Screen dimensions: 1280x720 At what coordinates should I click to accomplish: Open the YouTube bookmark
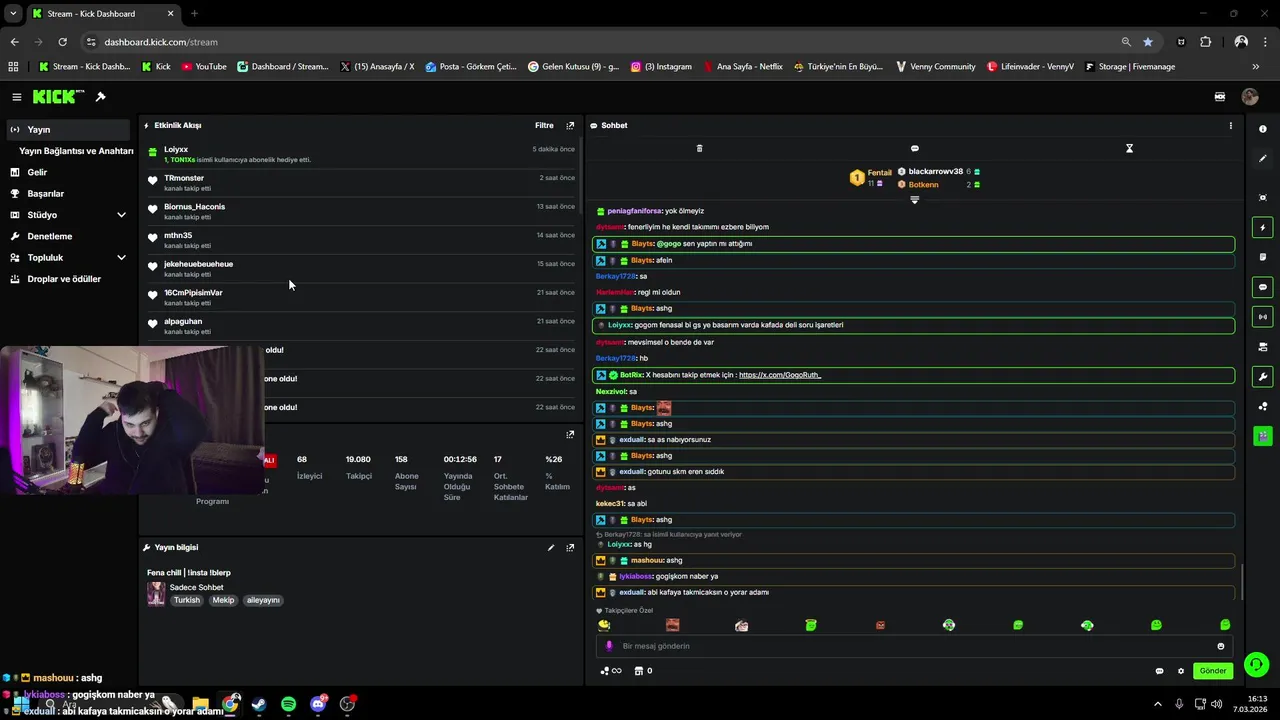[x=203, y=66]
